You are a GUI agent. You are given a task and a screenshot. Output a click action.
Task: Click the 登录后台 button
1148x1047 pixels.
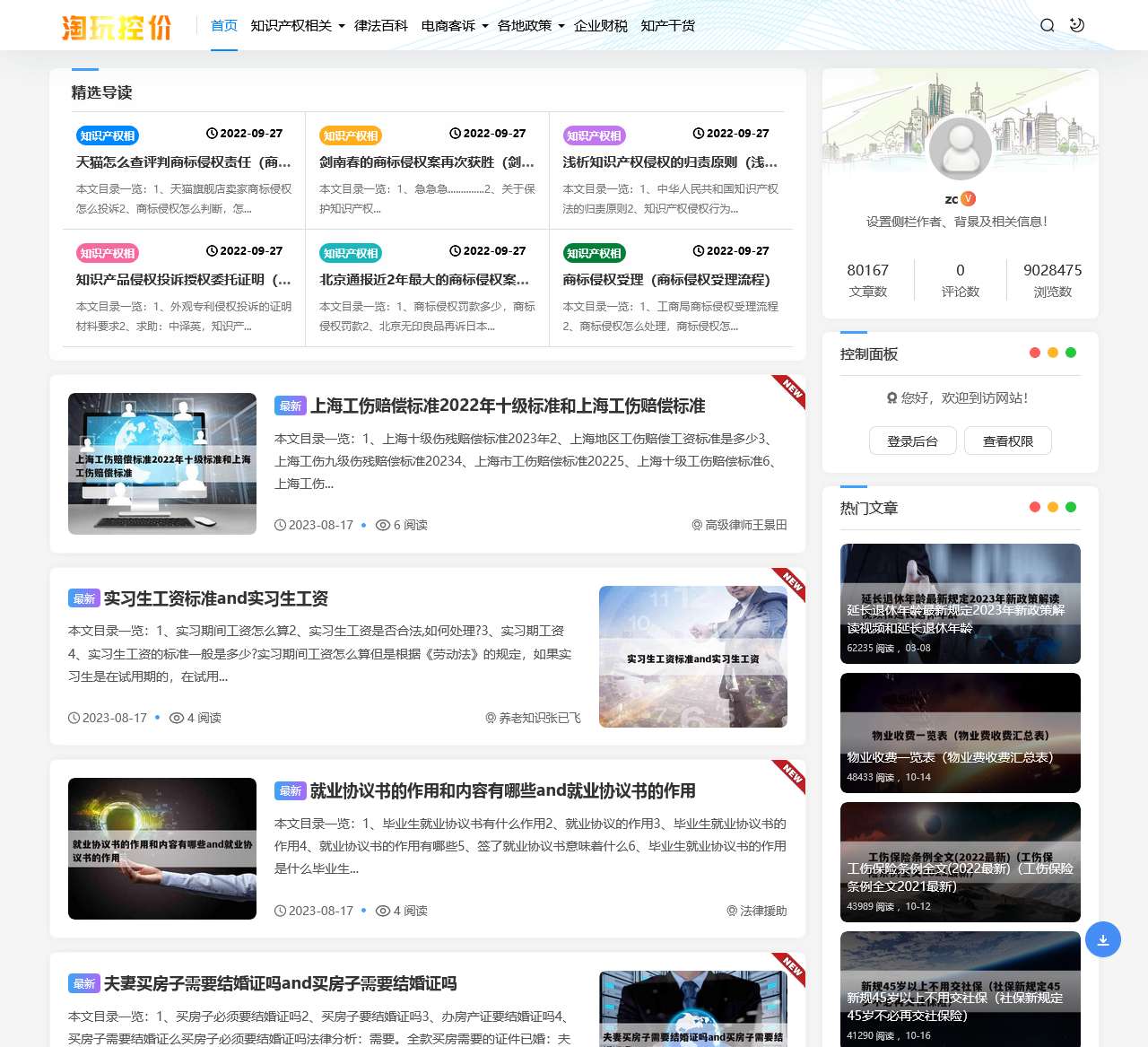tap(913, 441)
